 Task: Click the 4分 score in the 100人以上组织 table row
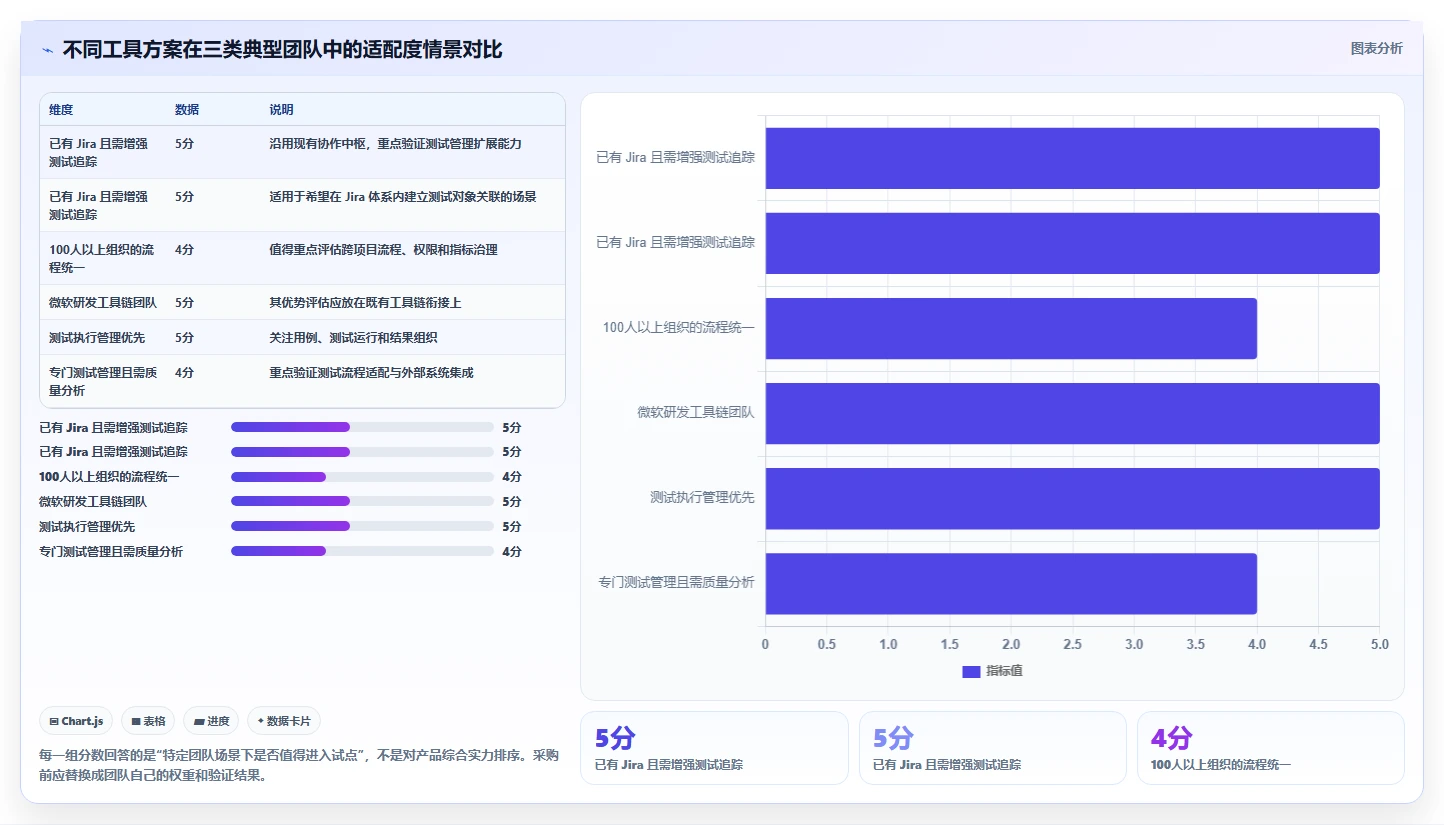[184, 250]
